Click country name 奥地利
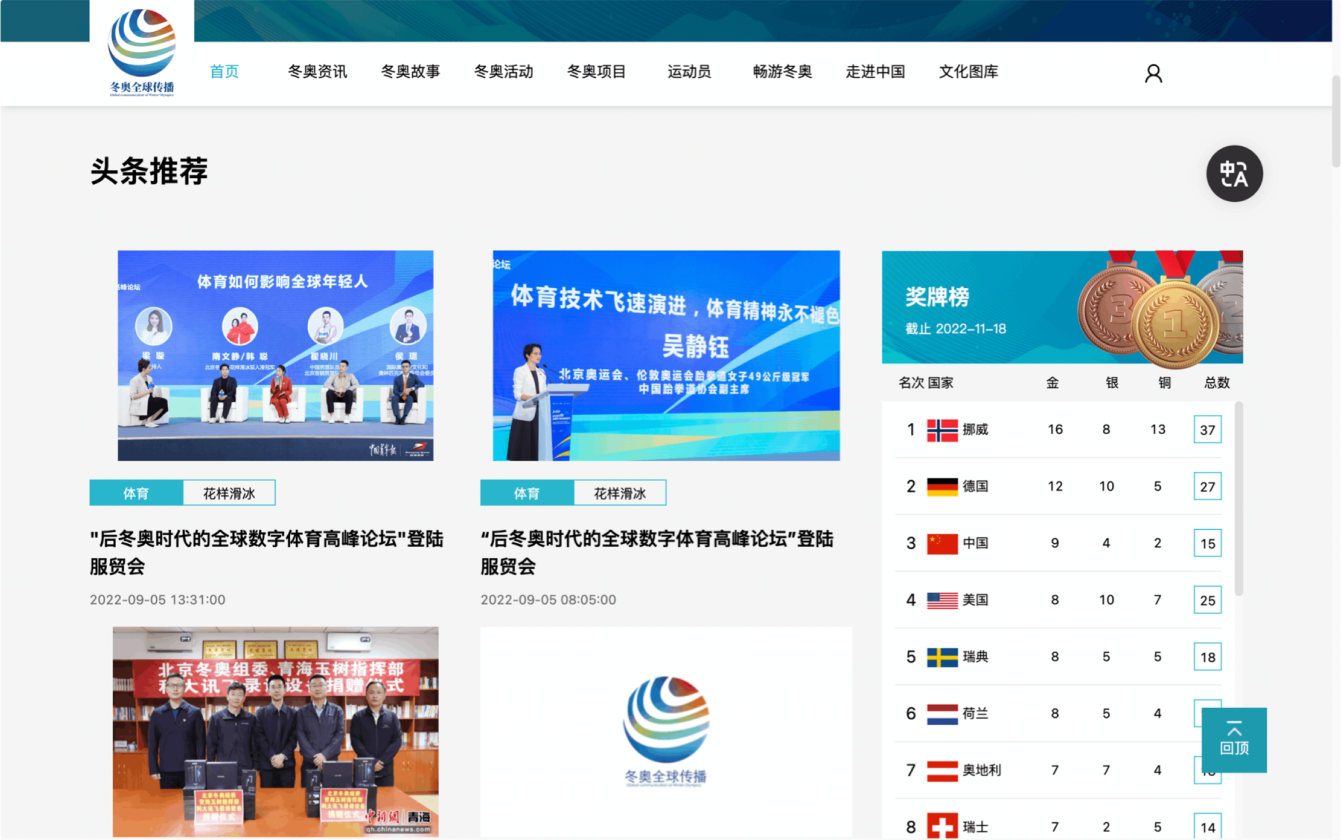1342x840 pixels. (982, 771)
